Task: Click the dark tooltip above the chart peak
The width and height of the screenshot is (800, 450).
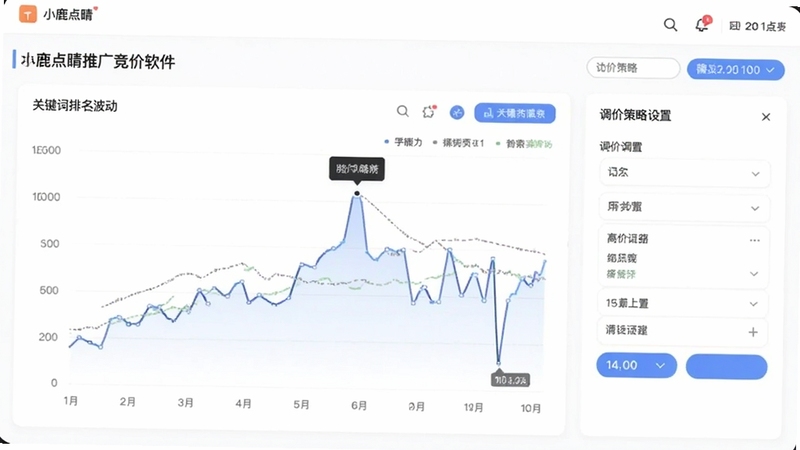Action: pyautogui.click(x=357, y=169)
